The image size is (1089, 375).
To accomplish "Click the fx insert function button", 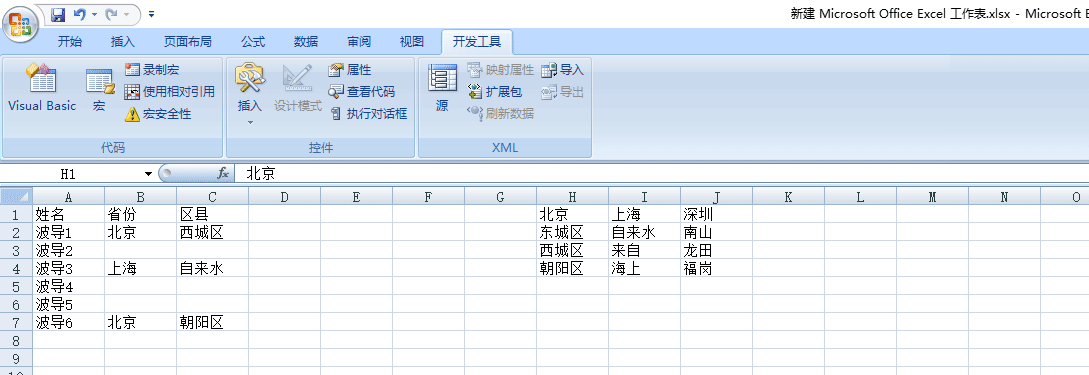I will pos(223,174).
